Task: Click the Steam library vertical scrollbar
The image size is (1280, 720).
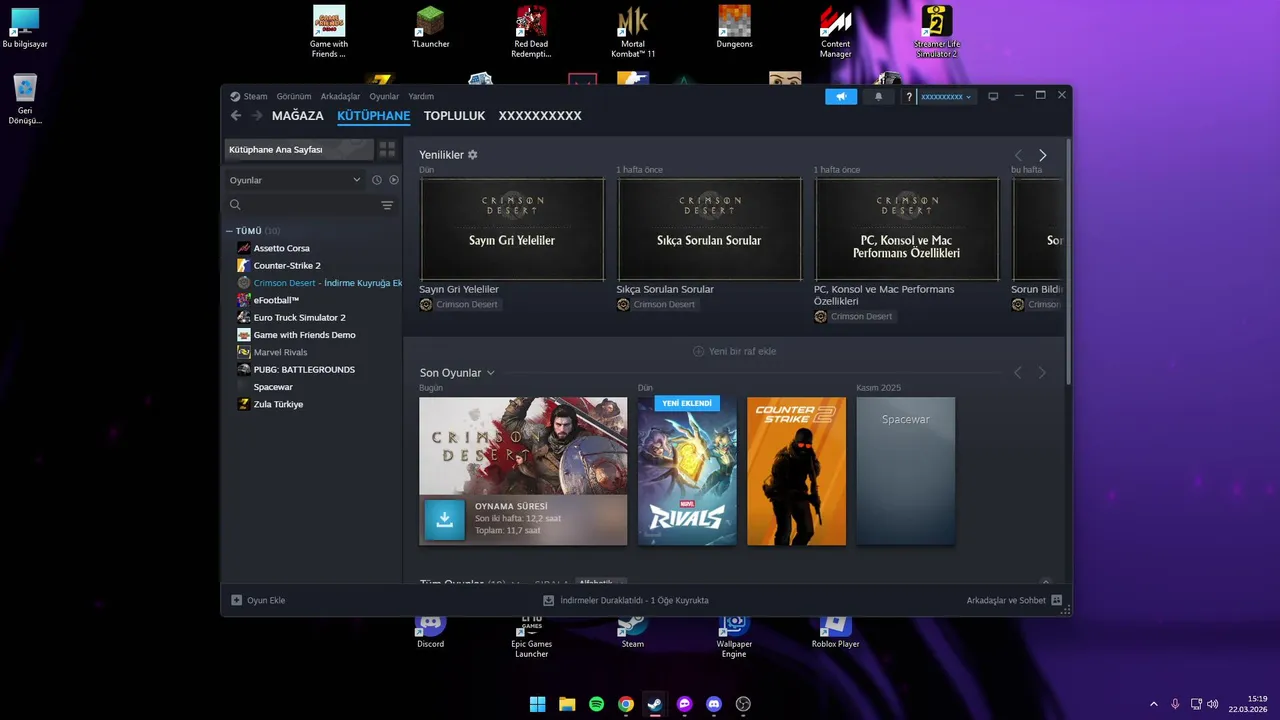Action: pyautogui.click(x=1068, y=260)
